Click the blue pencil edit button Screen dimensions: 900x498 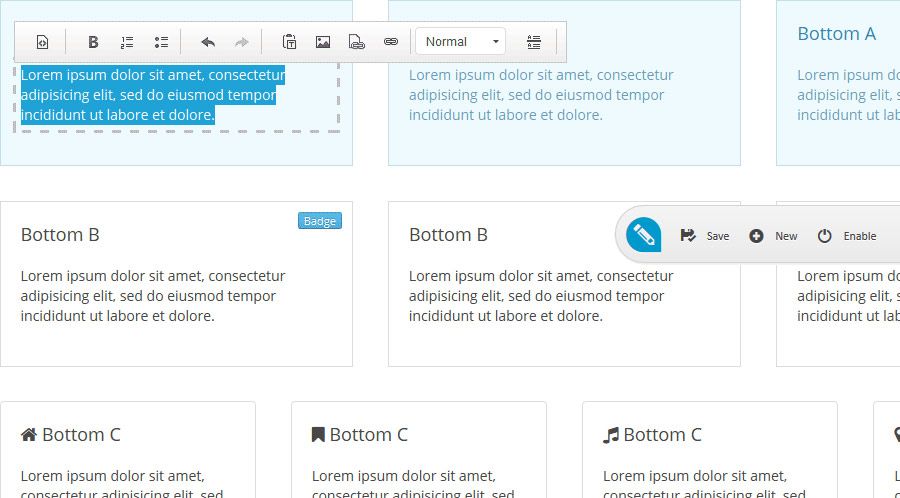point(644,236)
